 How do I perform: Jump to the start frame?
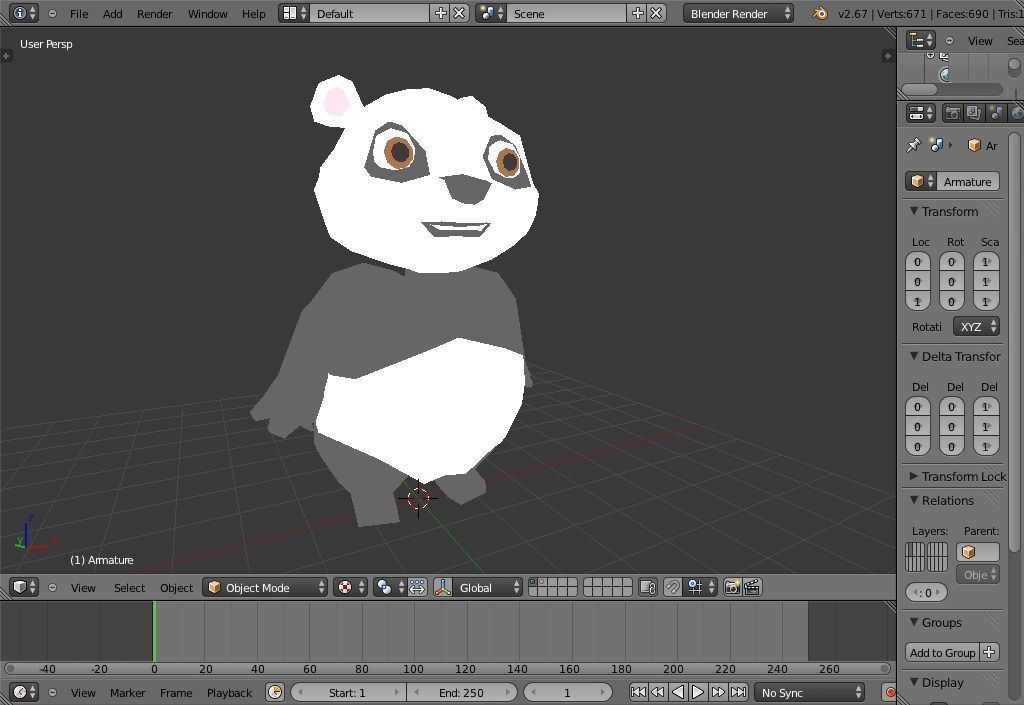coord(638,692)
